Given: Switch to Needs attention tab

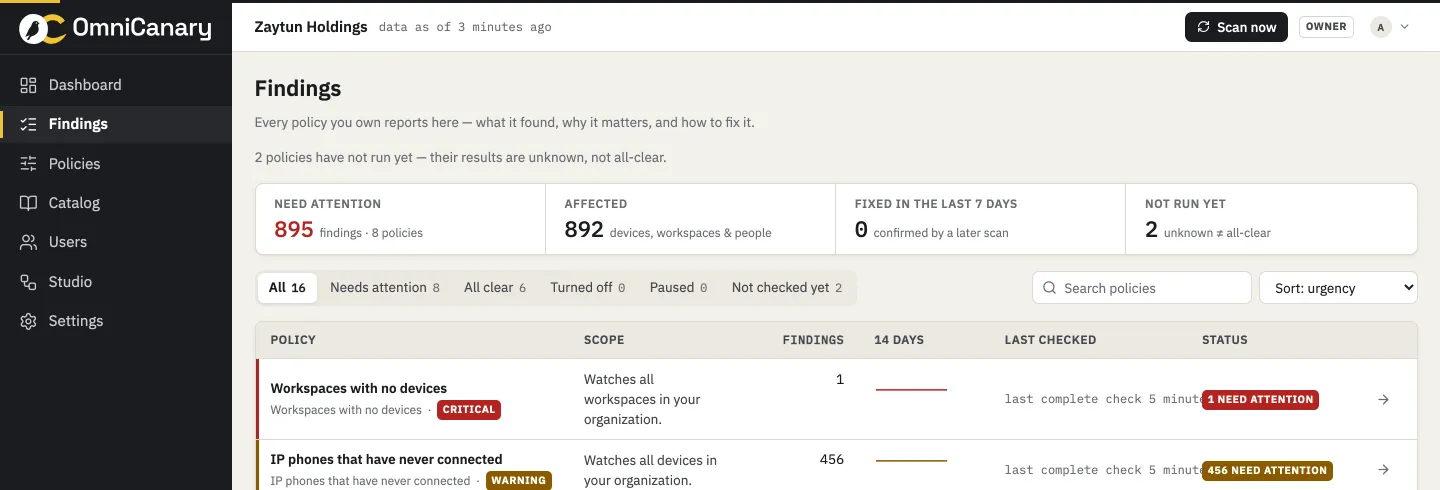Looking at the screenshot, I should (x=385, y=288).
